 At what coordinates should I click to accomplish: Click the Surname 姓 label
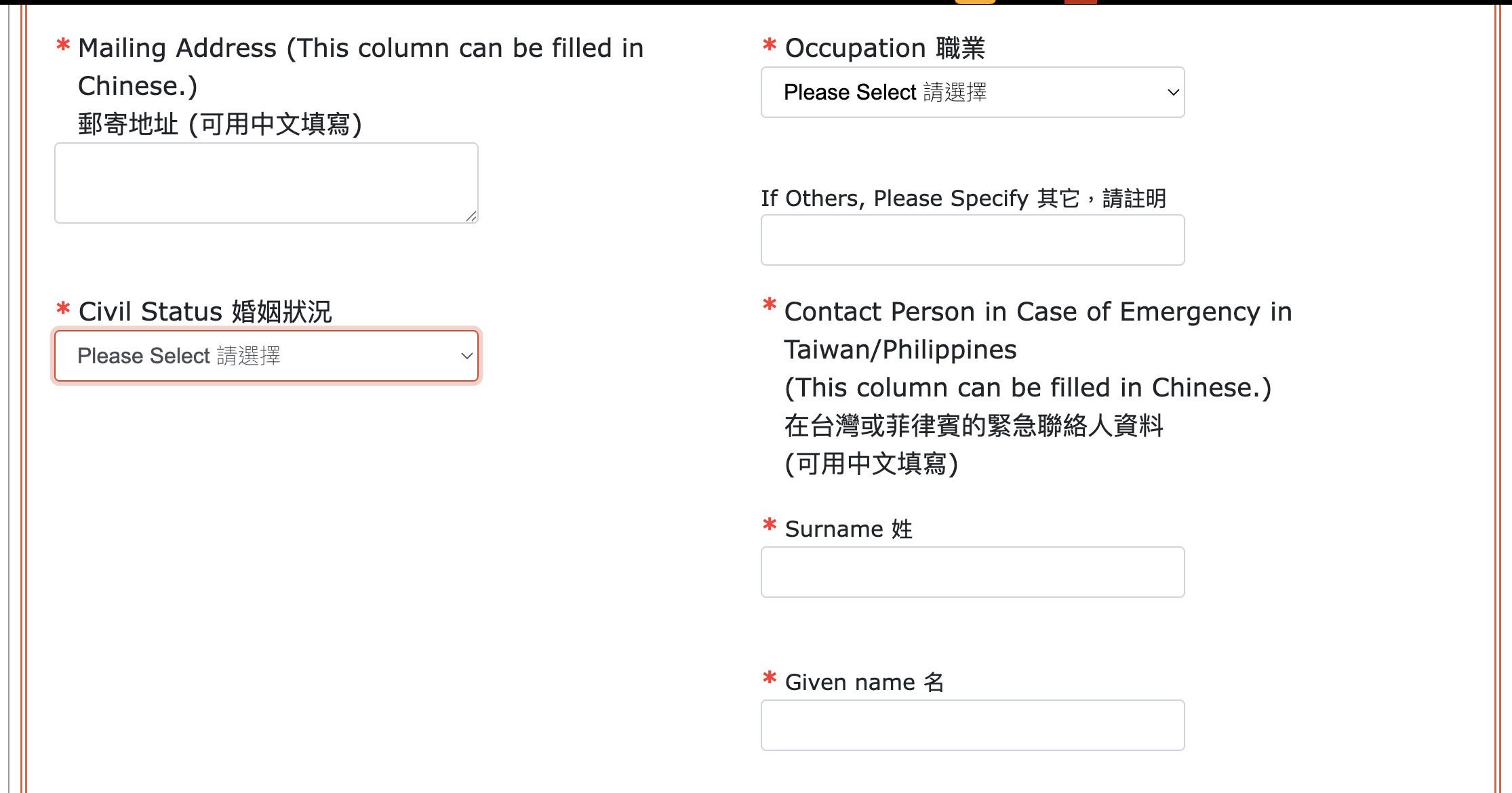[848, 529]
